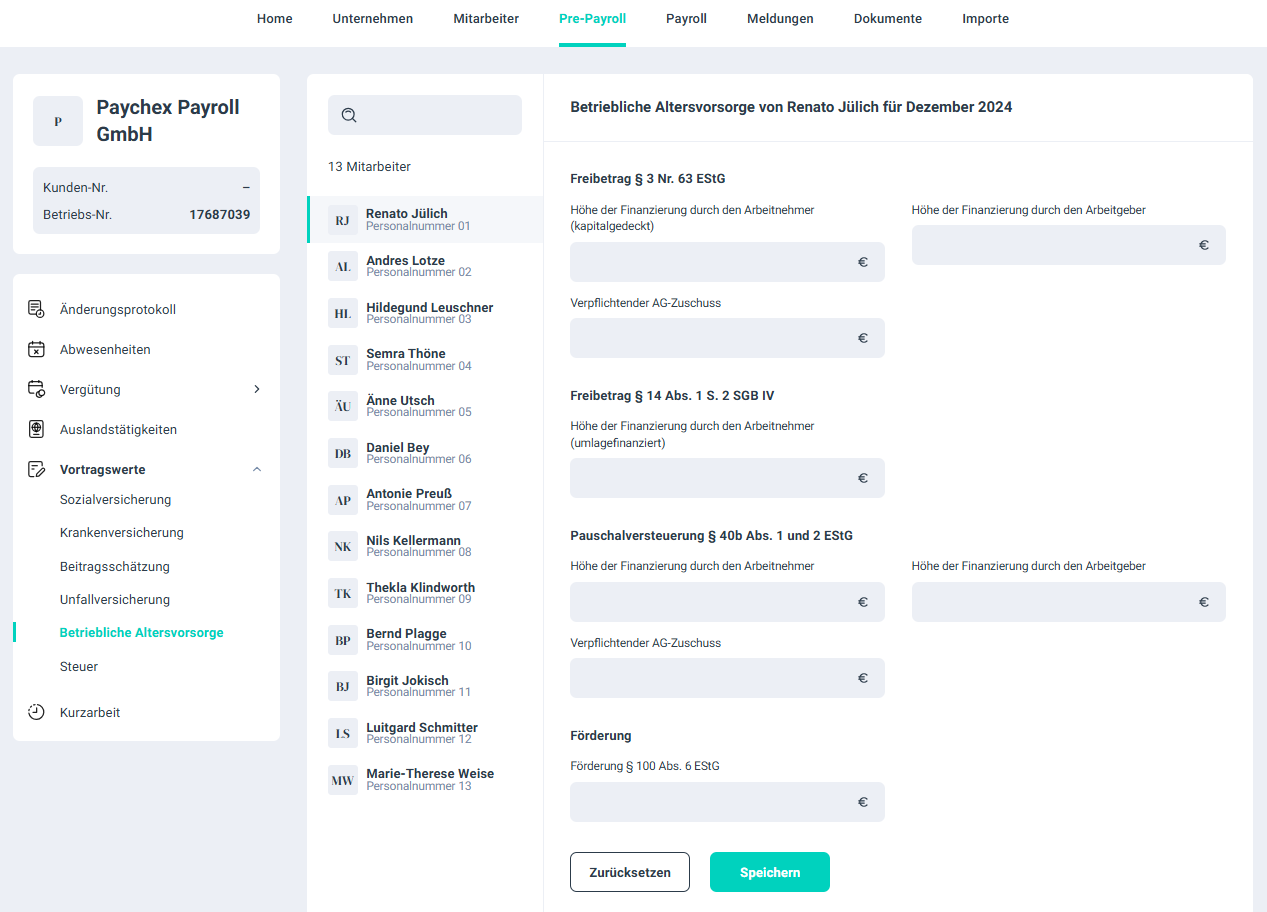Click the Vergütung calendar-coin icon
Image resolution: width=1267 pixels, height=912 pixels.
36,389
